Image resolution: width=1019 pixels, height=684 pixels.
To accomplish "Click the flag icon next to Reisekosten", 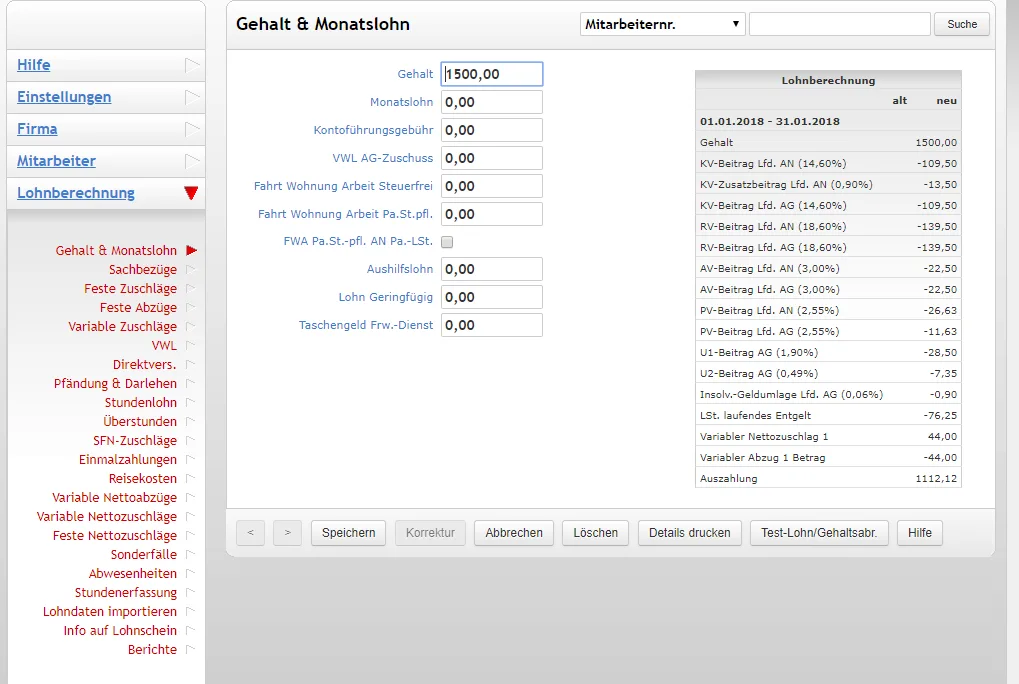I will click(190, 478).
